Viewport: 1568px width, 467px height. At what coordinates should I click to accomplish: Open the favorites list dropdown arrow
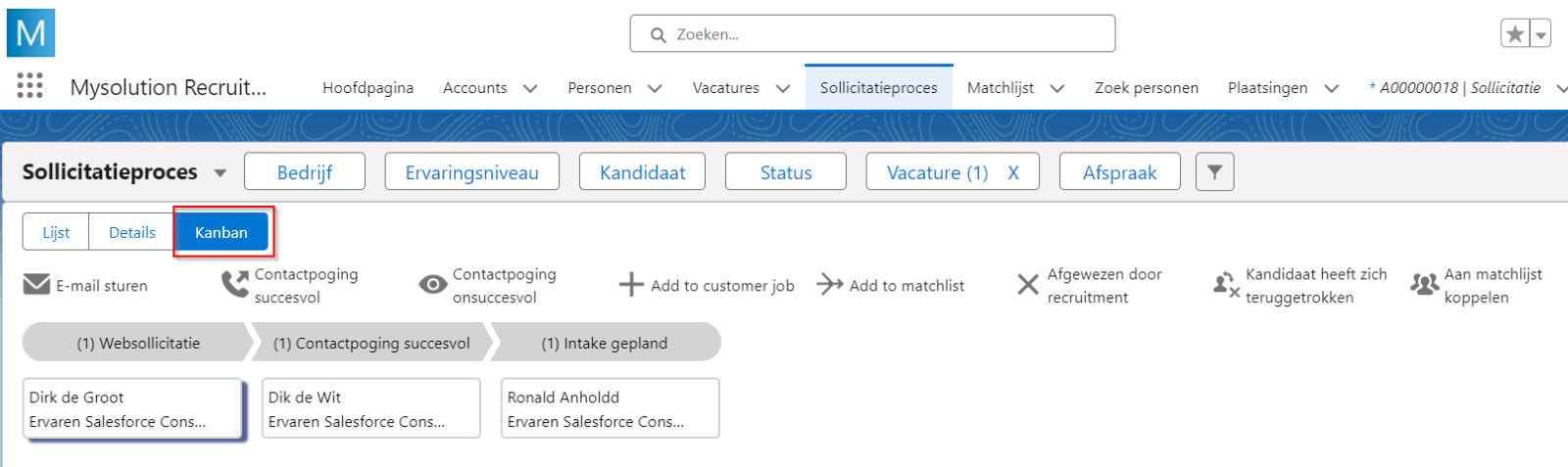(1542, 34)
